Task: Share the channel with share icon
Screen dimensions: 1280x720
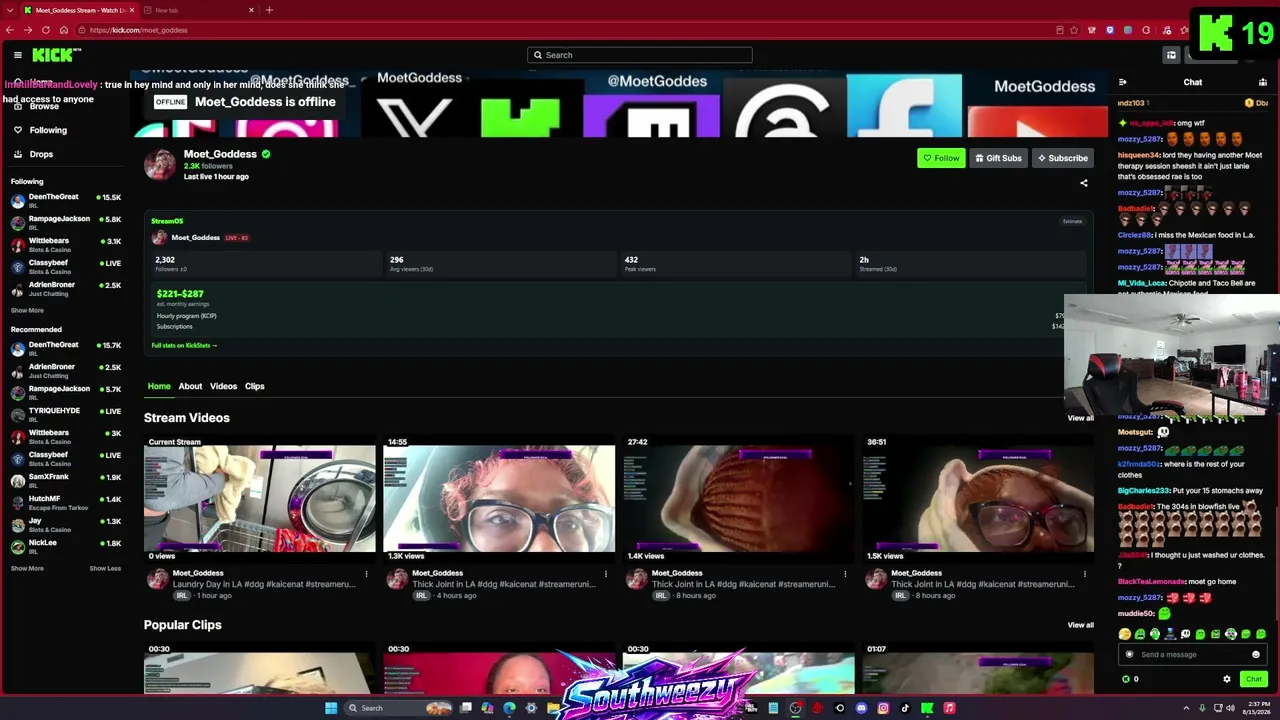Action: pyautogui.click(x=1084, y=183)
